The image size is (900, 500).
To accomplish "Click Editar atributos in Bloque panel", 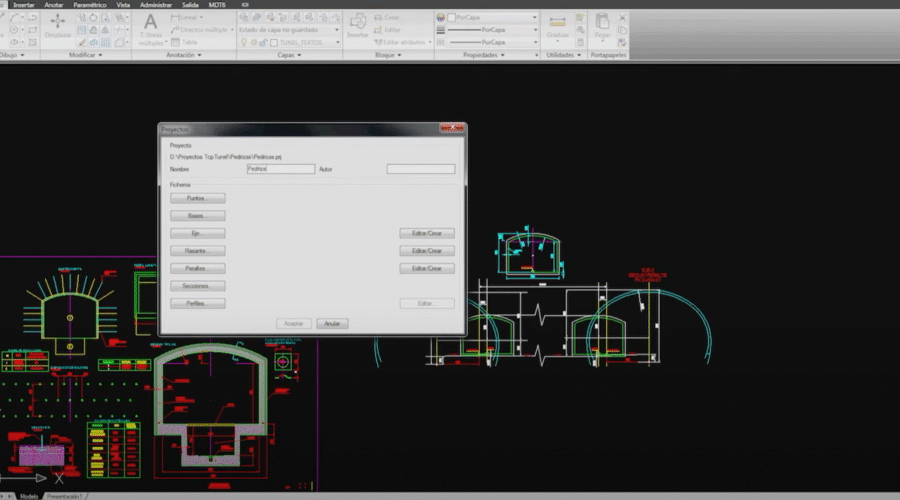I will [400, 43].
